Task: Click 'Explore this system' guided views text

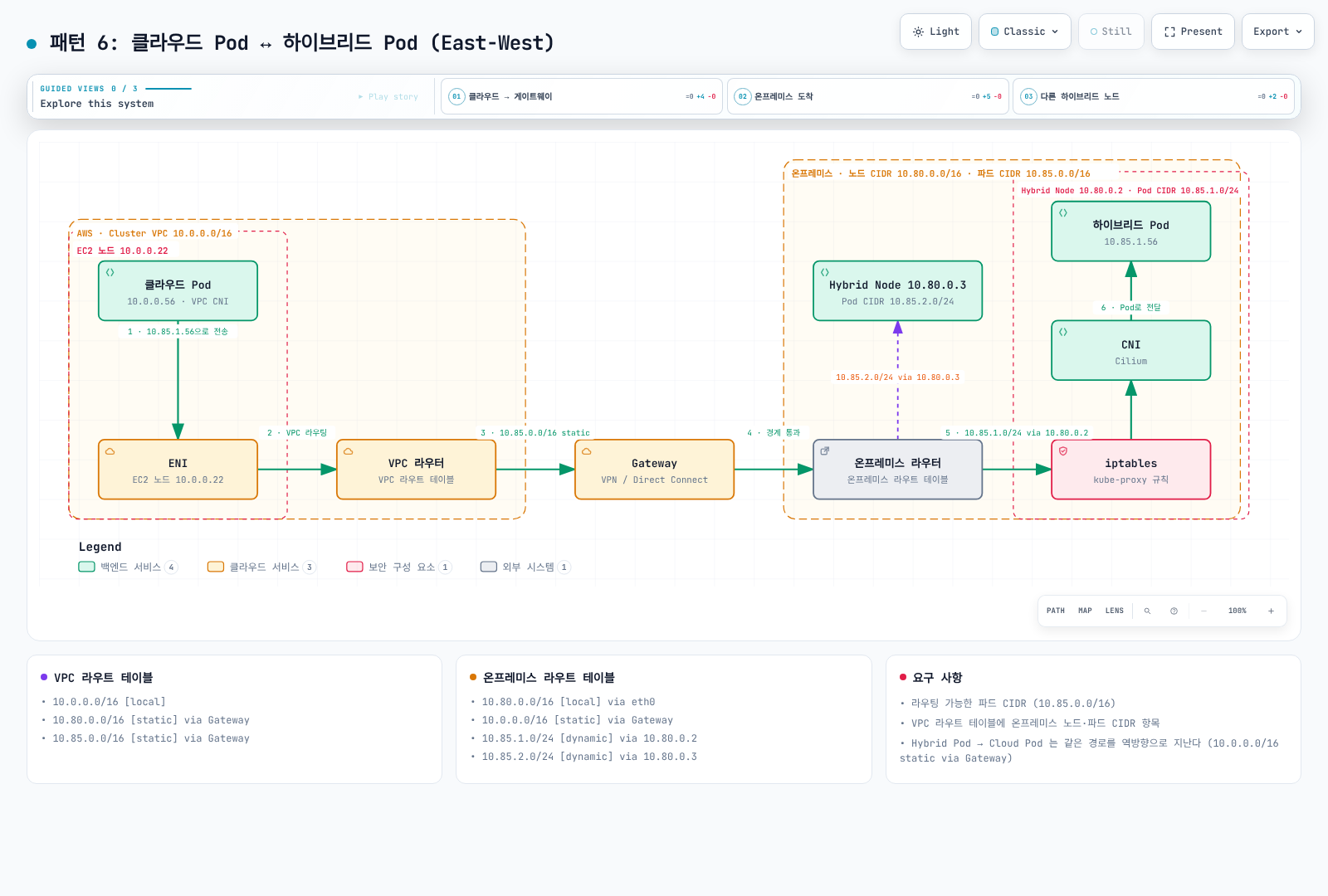Action: [97, 104]
